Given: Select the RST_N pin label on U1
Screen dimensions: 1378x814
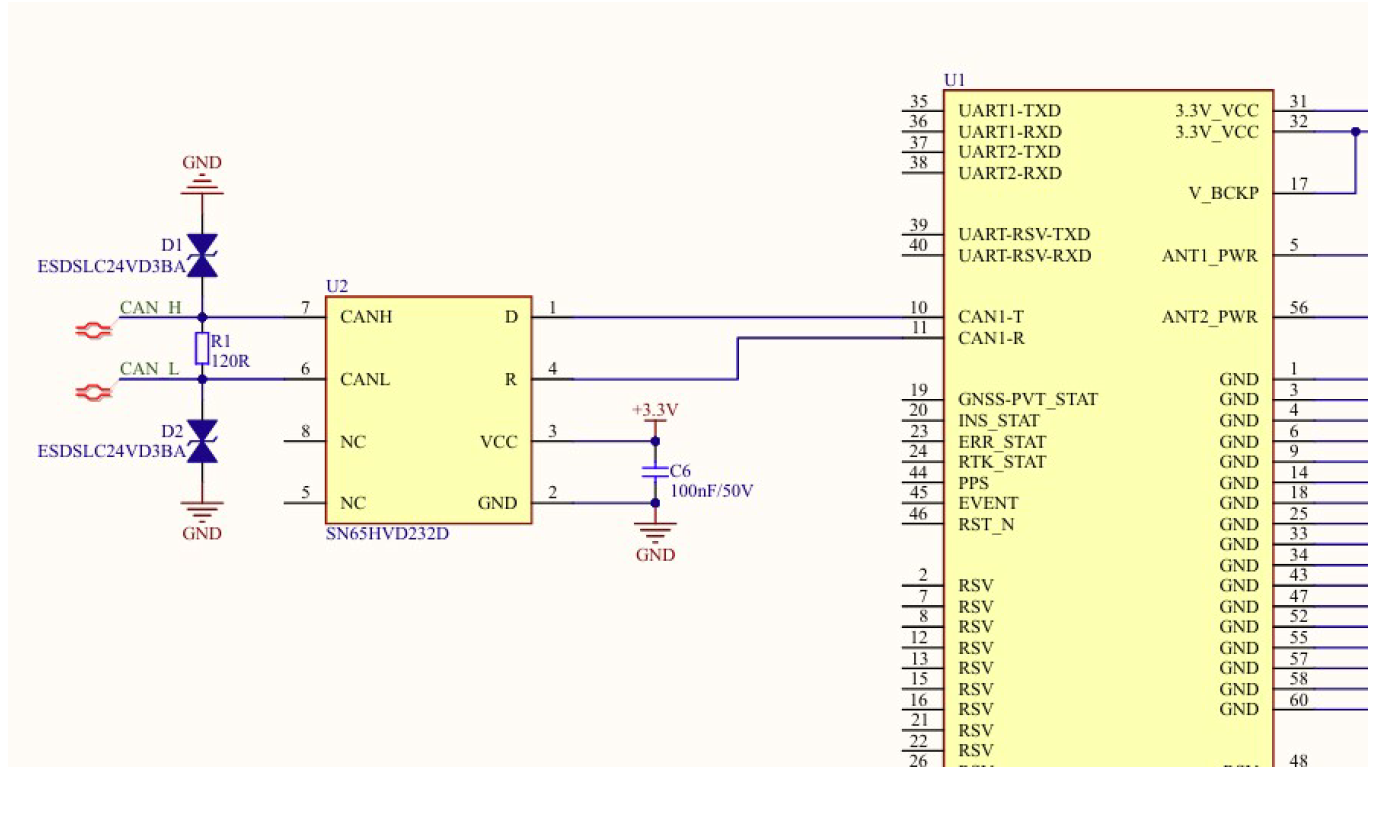Looking at the screenshot, I should pyautogui.click(x=986, y=524).
